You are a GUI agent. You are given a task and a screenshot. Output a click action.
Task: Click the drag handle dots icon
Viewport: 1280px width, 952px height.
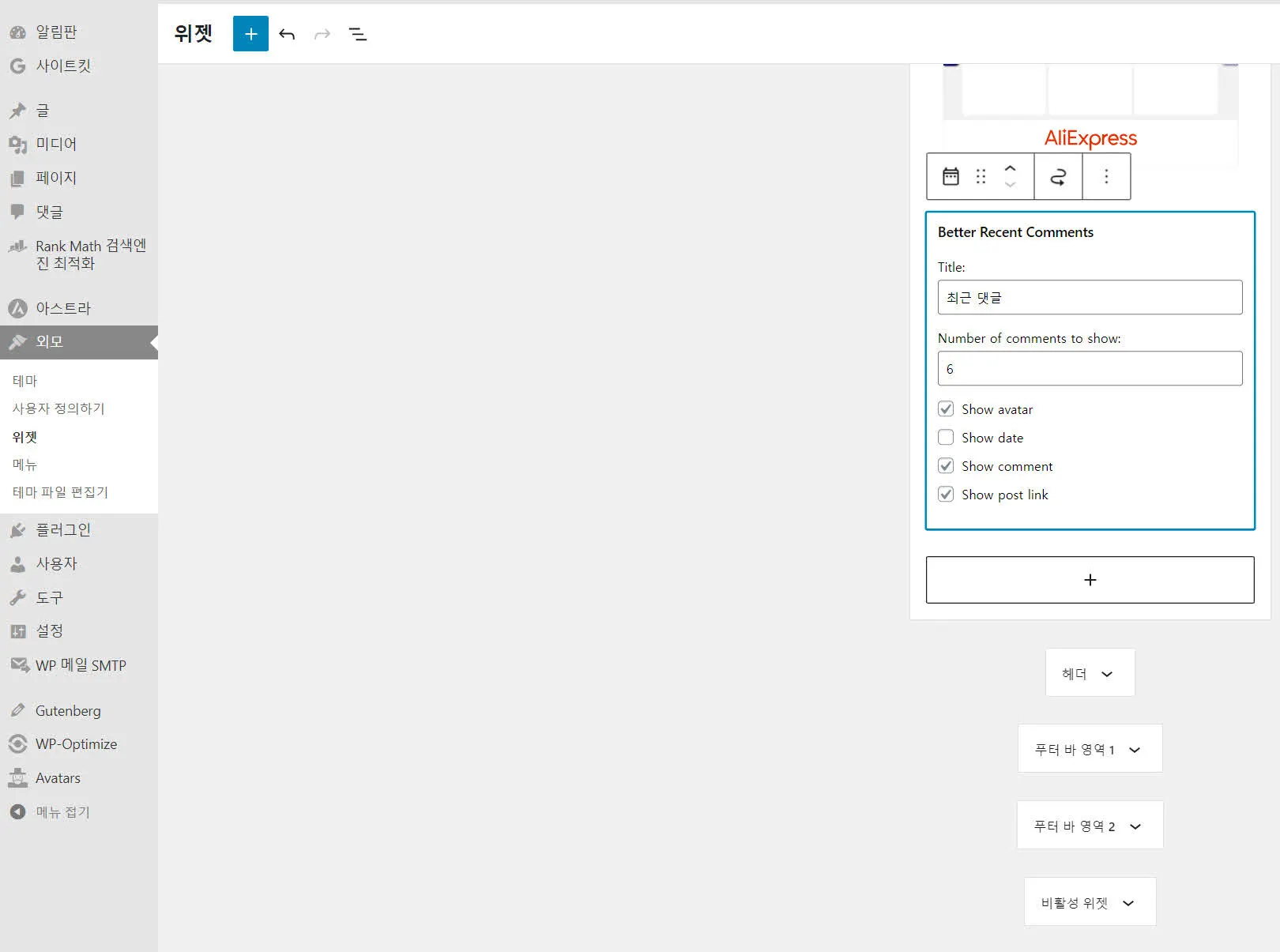click(981, 176)
